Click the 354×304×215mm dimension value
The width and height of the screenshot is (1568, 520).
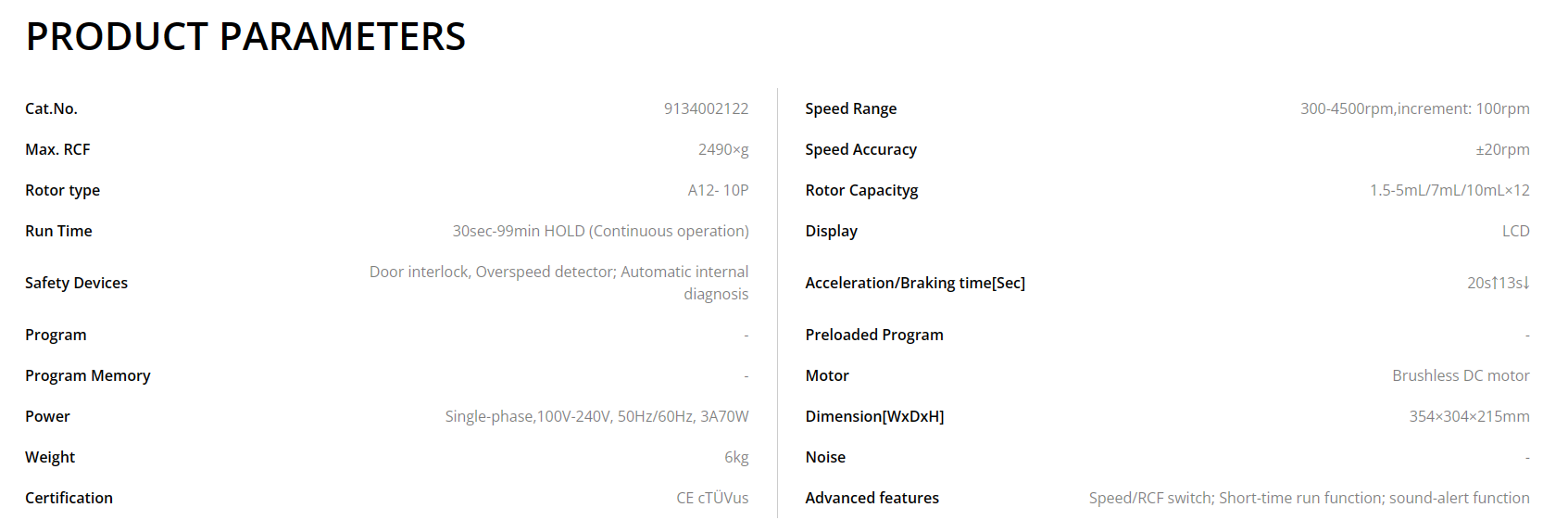point(1469,416)
